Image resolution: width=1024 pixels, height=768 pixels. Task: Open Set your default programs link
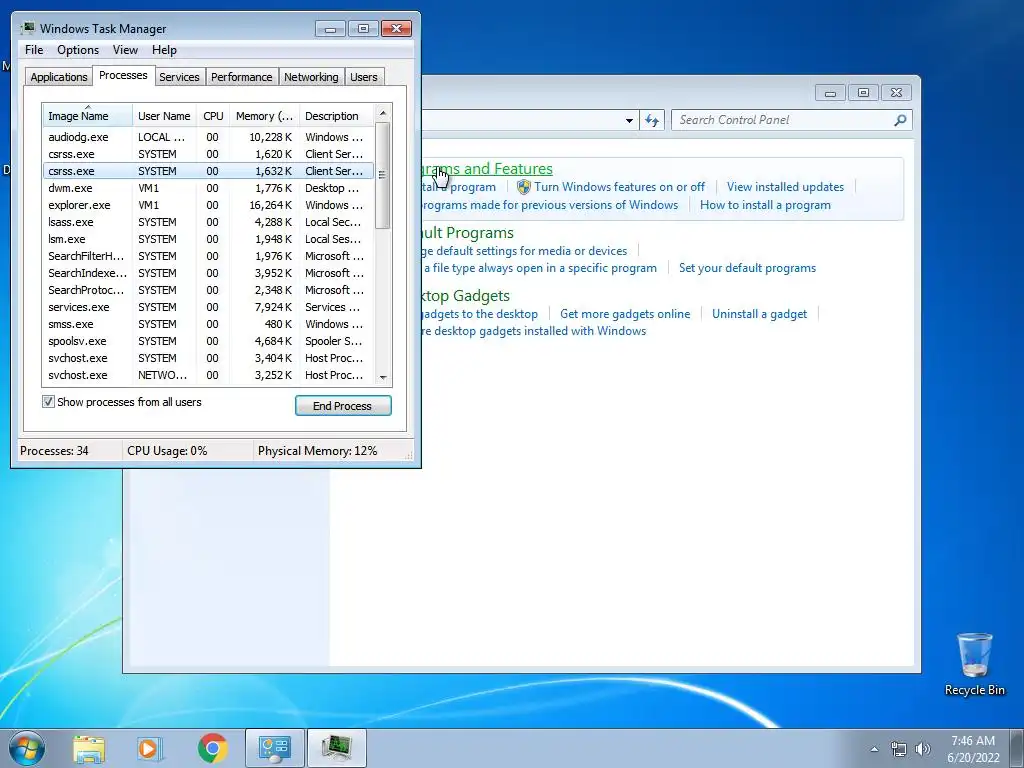pyautogui.click(x=747, y=268)
